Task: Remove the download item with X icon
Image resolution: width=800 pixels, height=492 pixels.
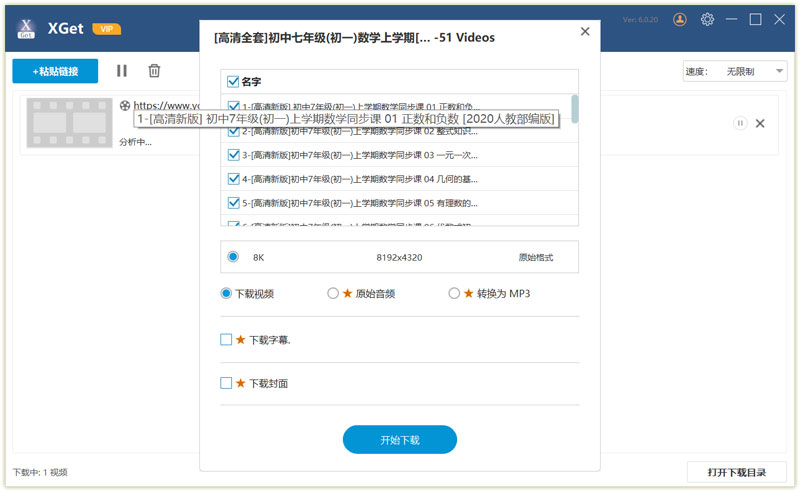Action: (760, 123)
